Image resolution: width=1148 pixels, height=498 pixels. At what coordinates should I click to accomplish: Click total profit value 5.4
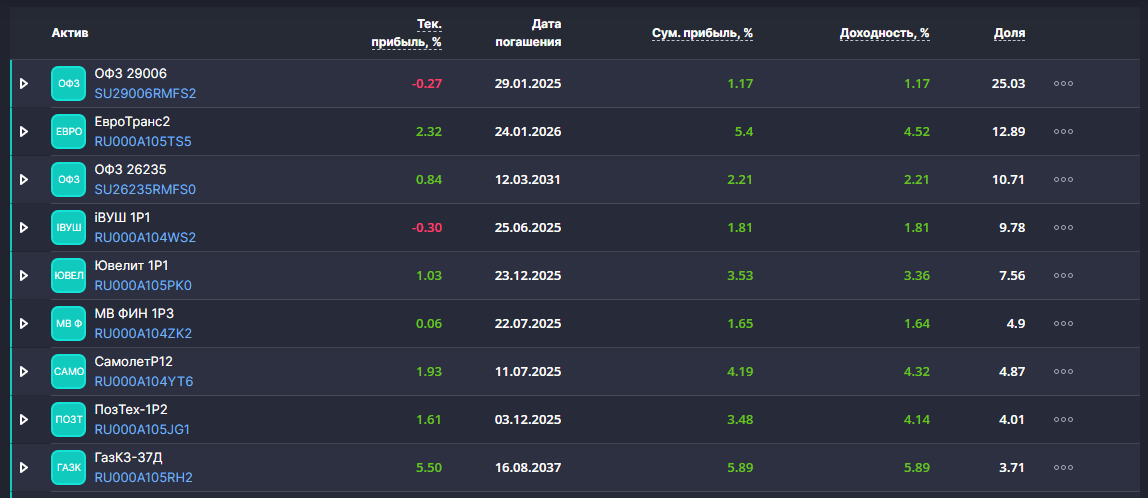(744, 131)
